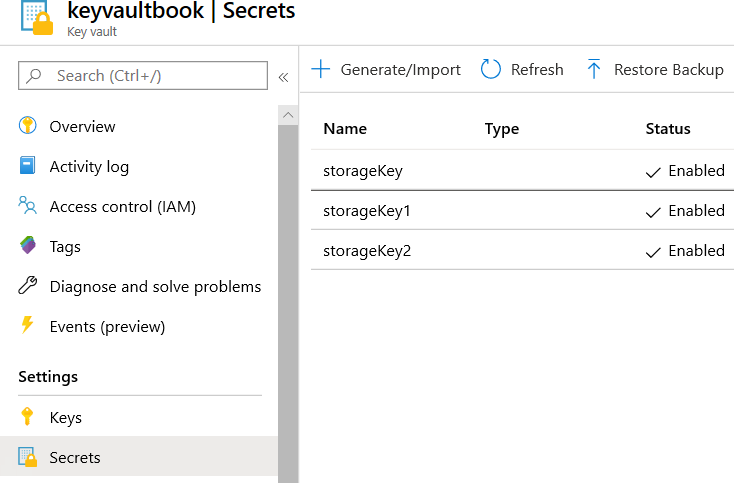The height and width of the screenshot is (483, 734).
Task: Refresh the secrets list
Action: [522, 69]
